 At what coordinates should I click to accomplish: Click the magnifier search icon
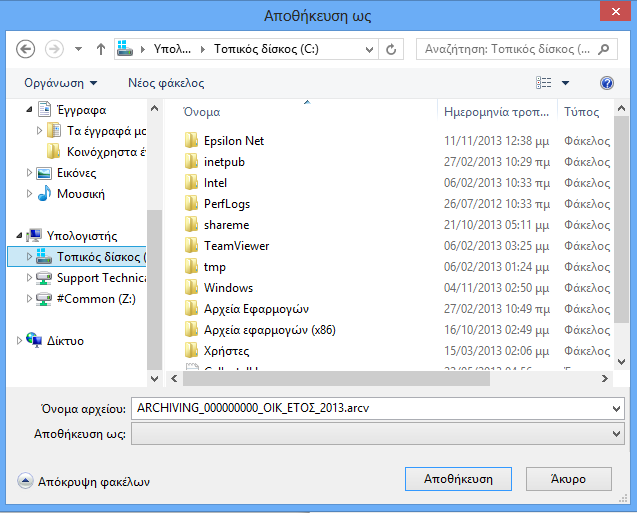[x=604, y=49]
